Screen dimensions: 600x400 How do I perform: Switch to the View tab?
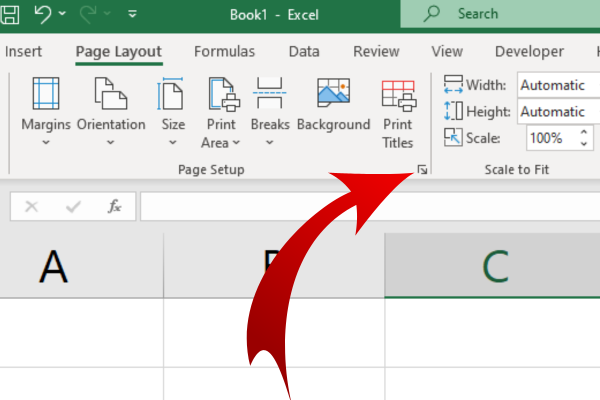(447, 51)
